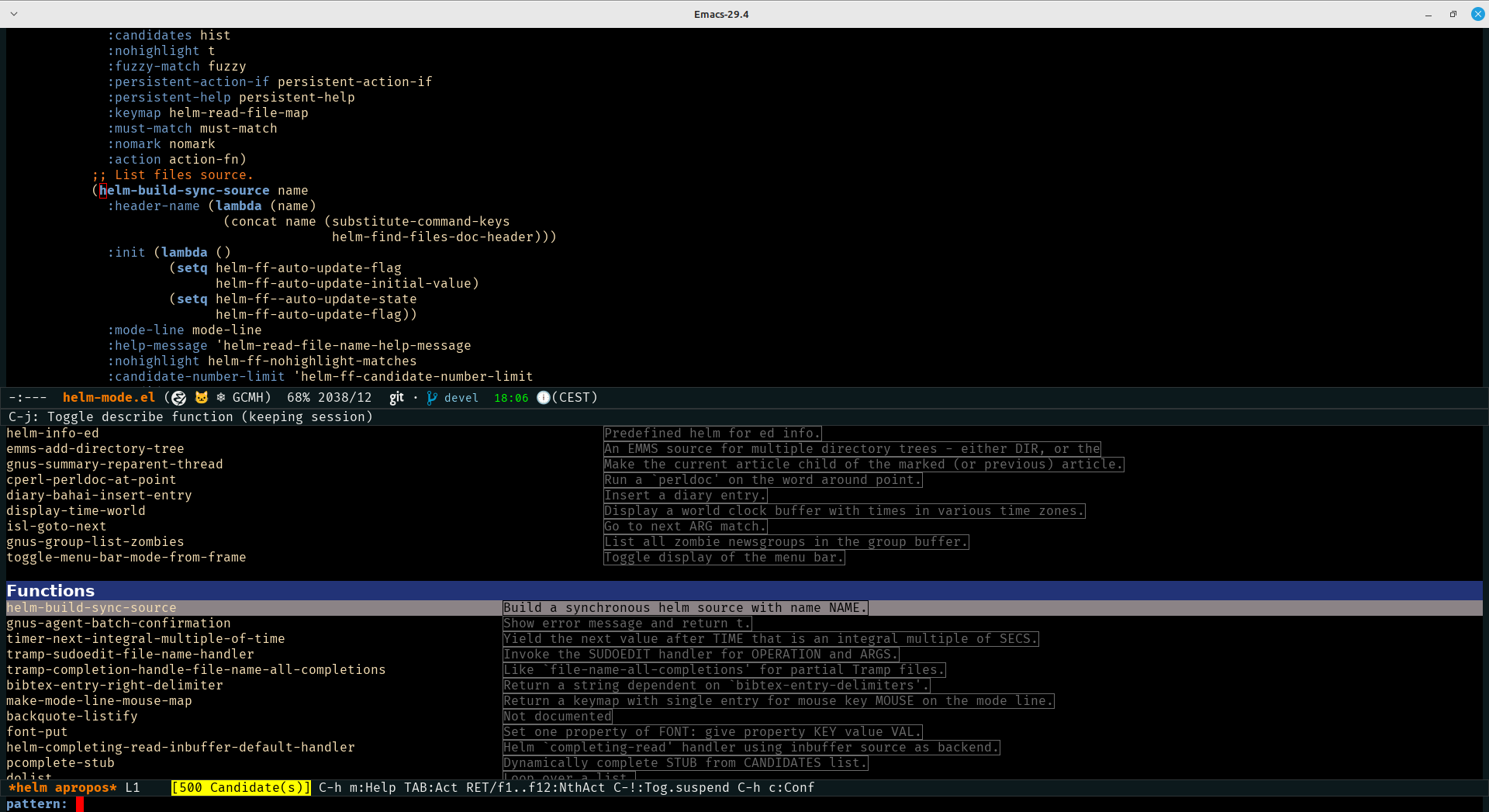Screen dimensions: 1489x812
Task: Click the helm-mode.el buffer name in mode line
Action: tap(109, 398)
